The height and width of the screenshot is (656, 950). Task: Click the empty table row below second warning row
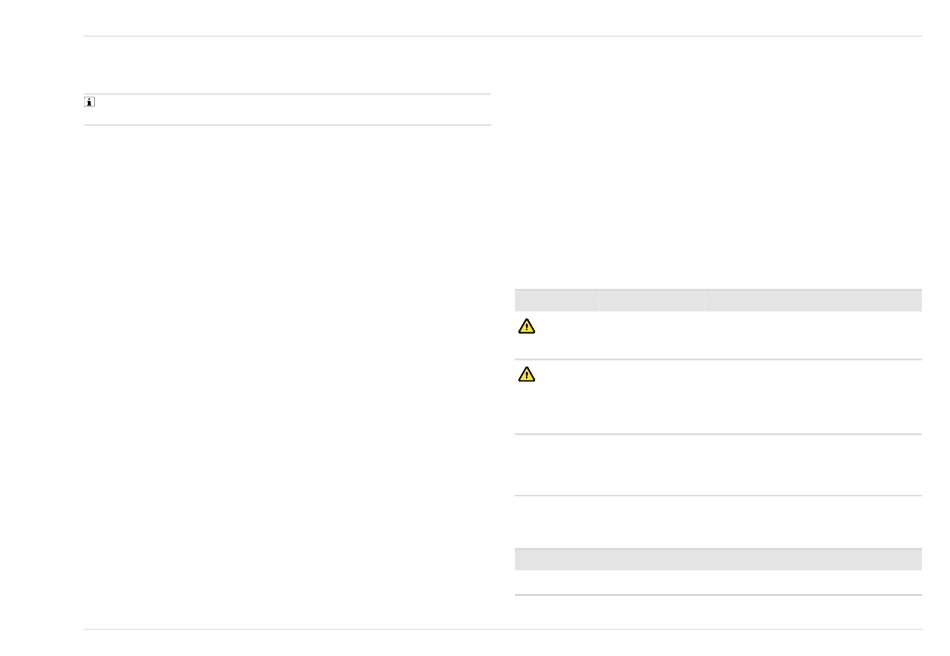[x=719, y=465]
